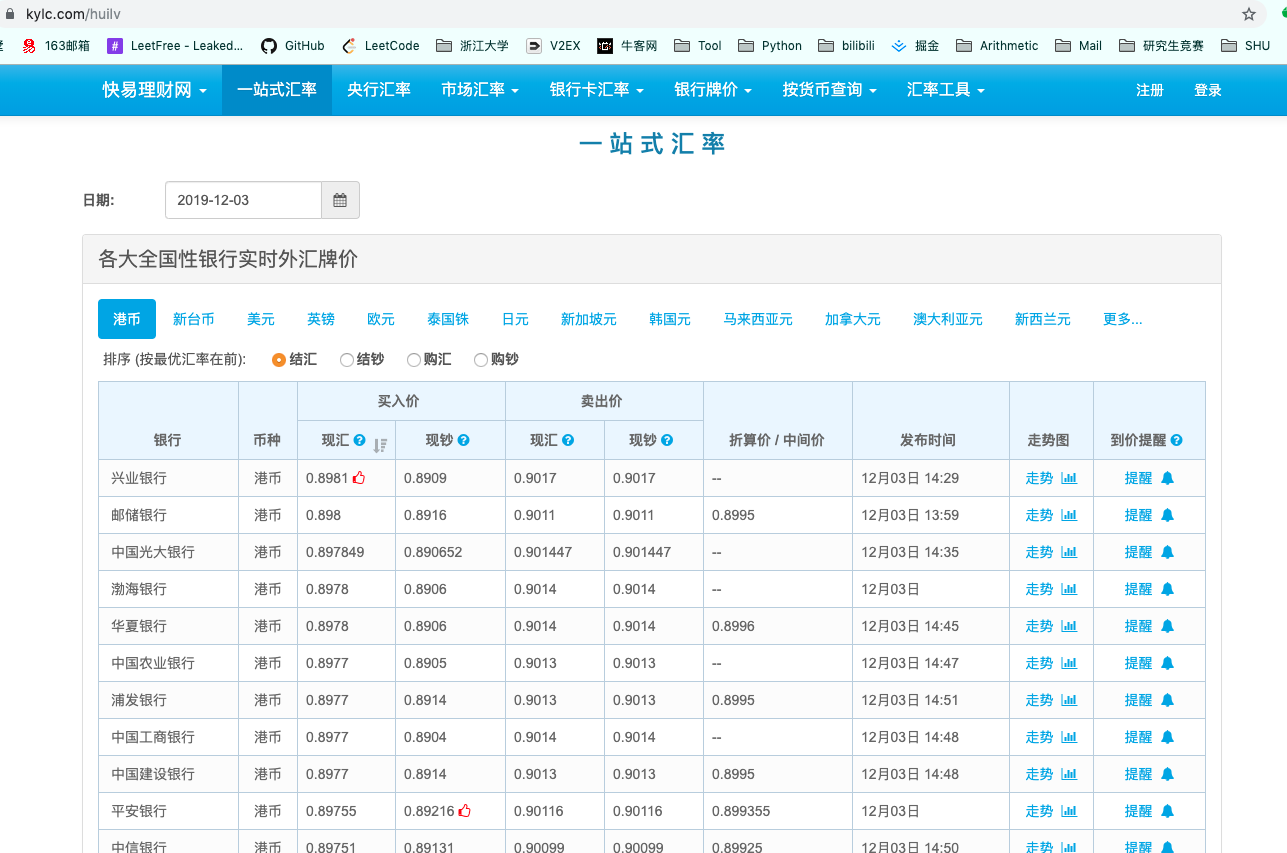Viewport: 1287px width, 853px height.
Task: Open the 浙江大学 bookmark
Action: (x=474, y=45)
